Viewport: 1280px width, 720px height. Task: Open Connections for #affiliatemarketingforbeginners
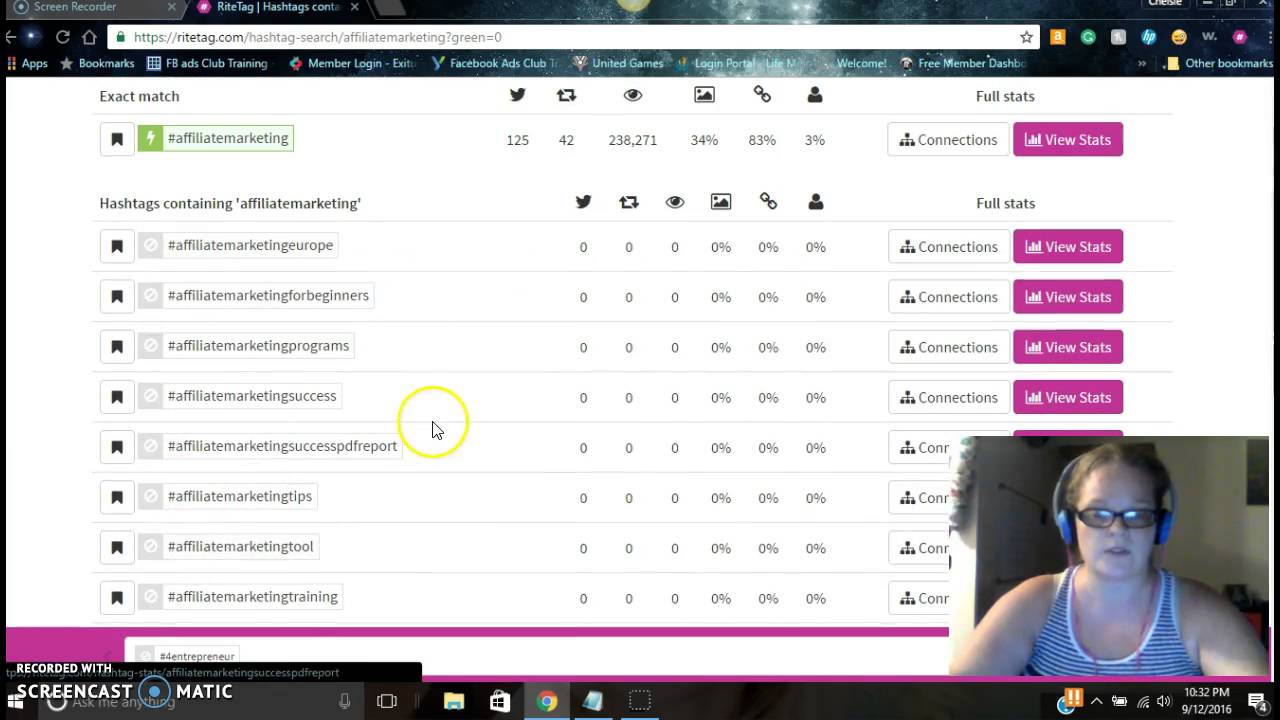[x=948, y=296]
